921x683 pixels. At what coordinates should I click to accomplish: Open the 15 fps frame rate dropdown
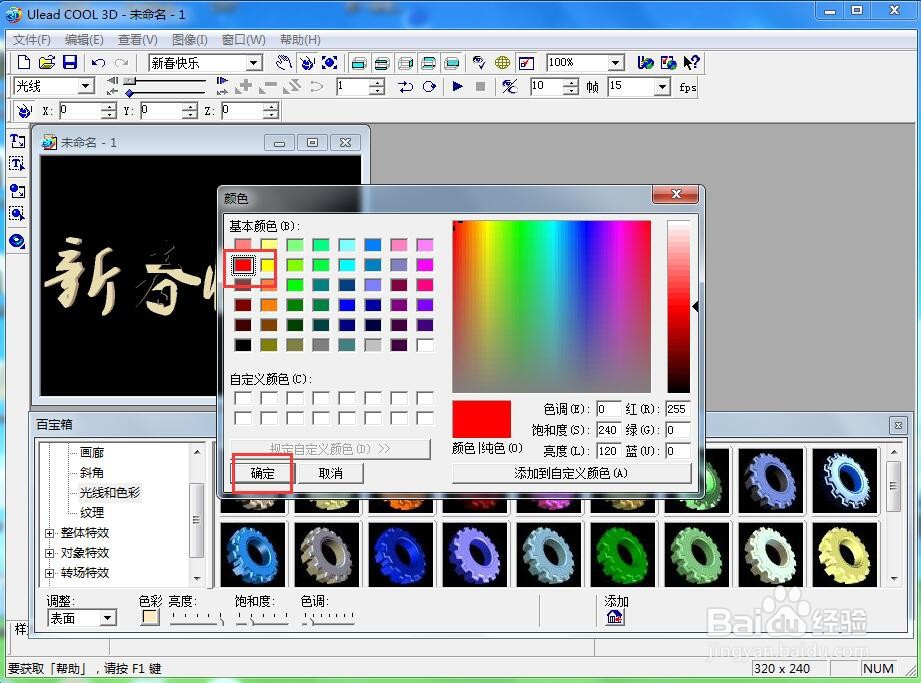click(x=663, y=87)
